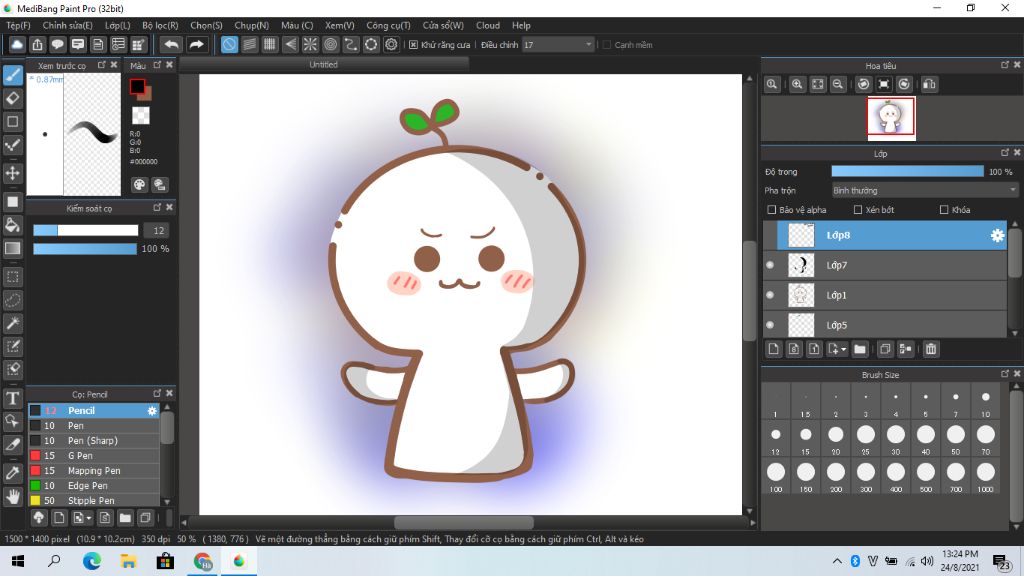This screenshot has width=1024, height=576.
Task: Open snap settings gear in toolbar
Action: point(391,44)
